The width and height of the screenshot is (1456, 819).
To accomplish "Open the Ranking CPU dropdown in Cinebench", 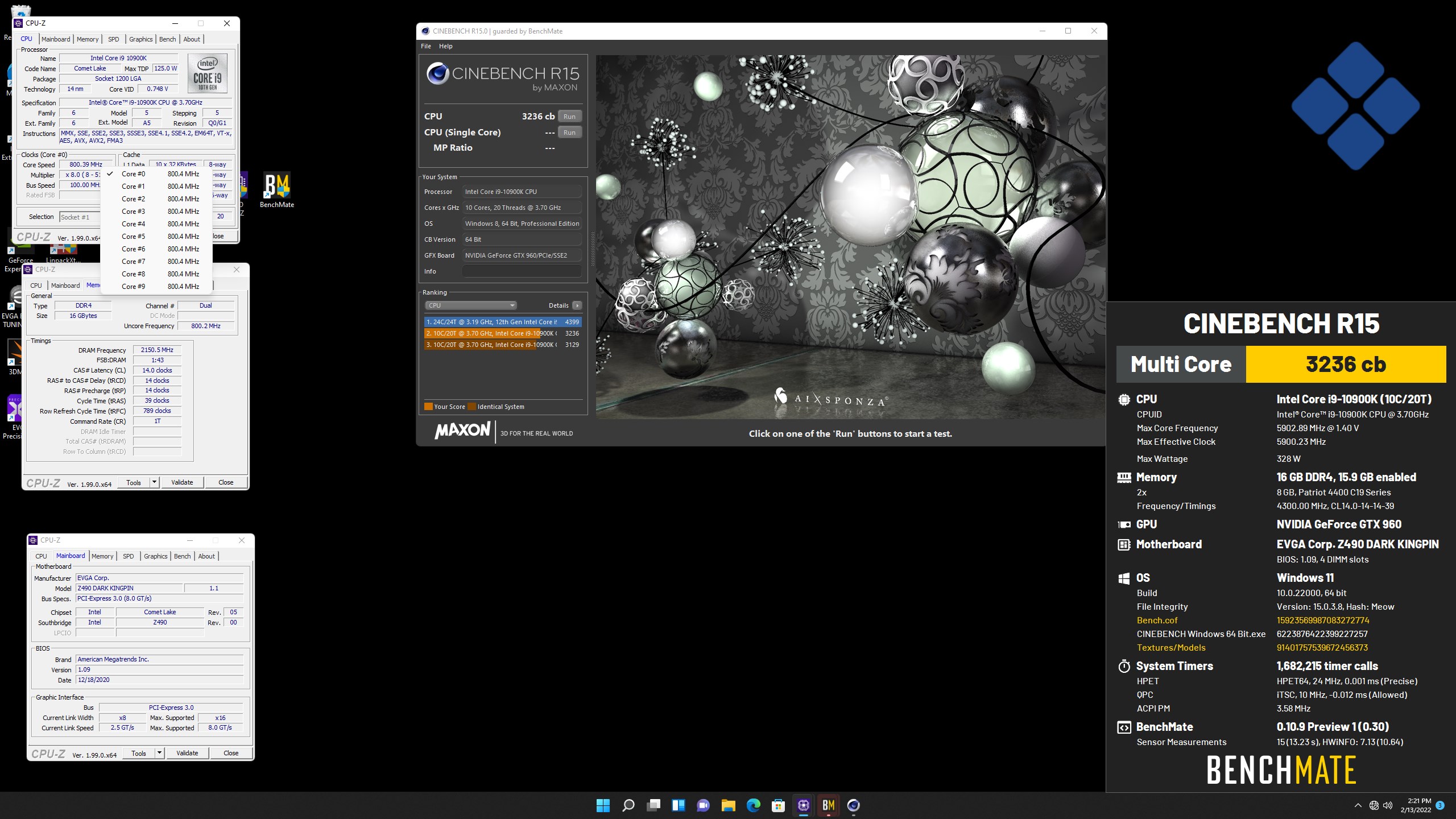I will click(x=470, y=305).
